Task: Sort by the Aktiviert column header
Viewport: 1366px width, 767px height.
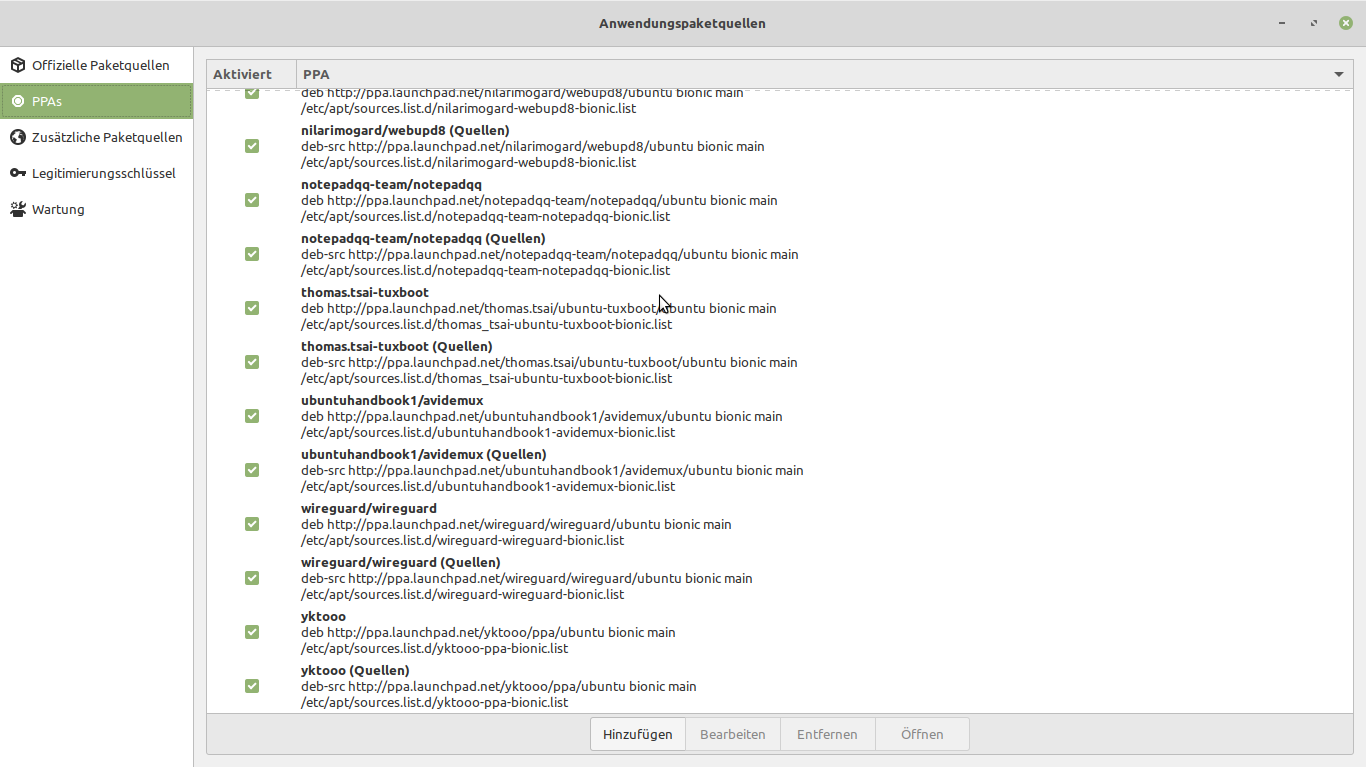Action: tap(252, 75)
